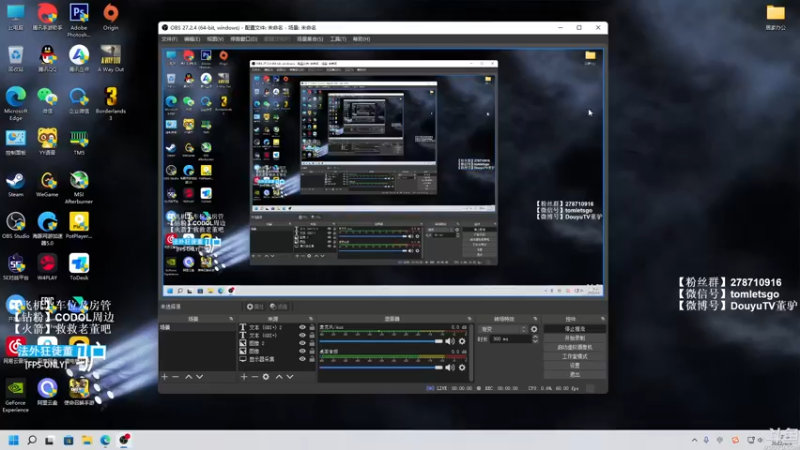Open the Windows Start button on the taskbar

click(14, 440)
